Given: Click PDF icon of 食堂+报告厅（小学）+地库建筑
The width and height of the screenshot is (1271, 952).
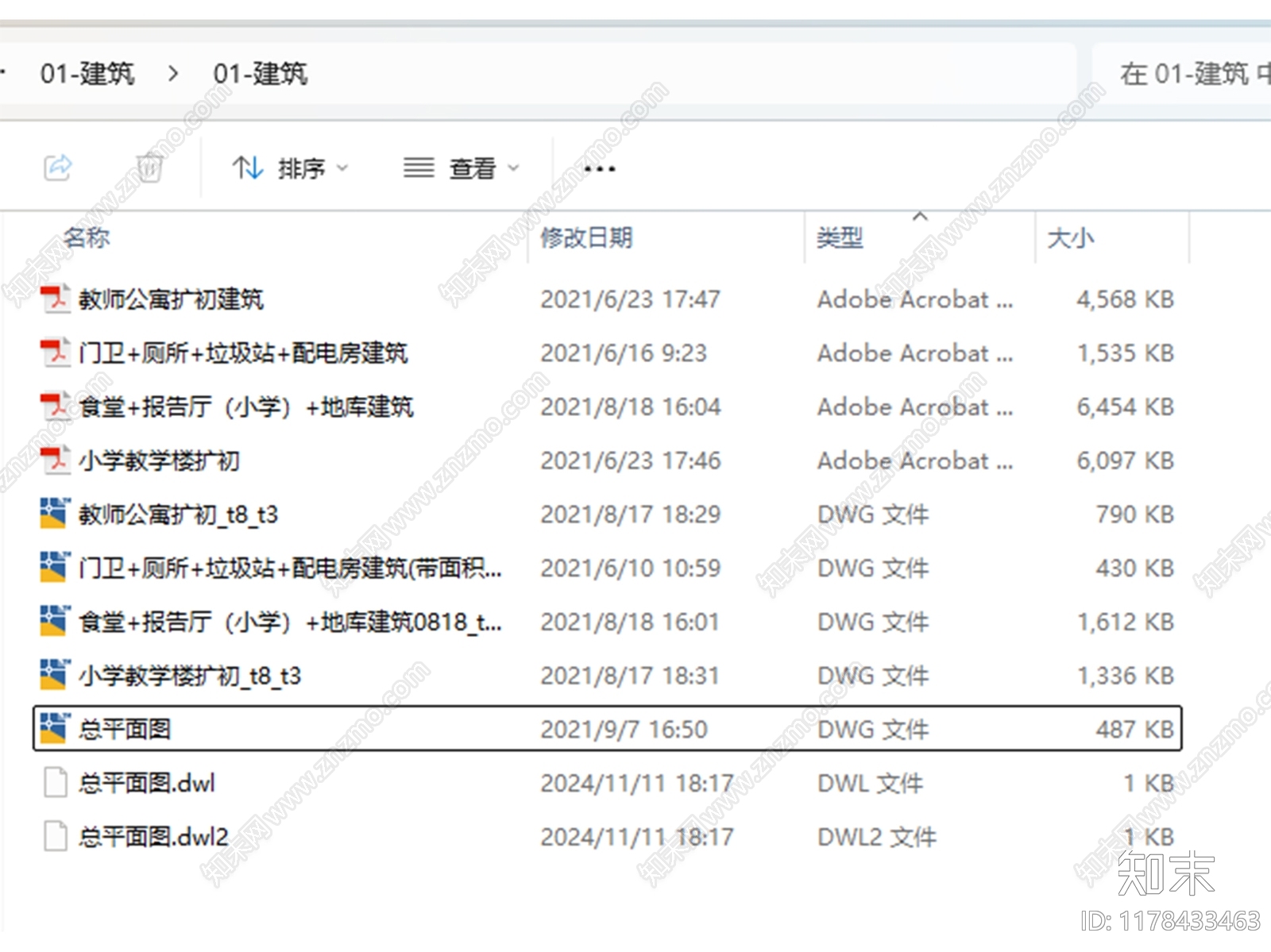Looking at the screenshot, I should 55,407.
